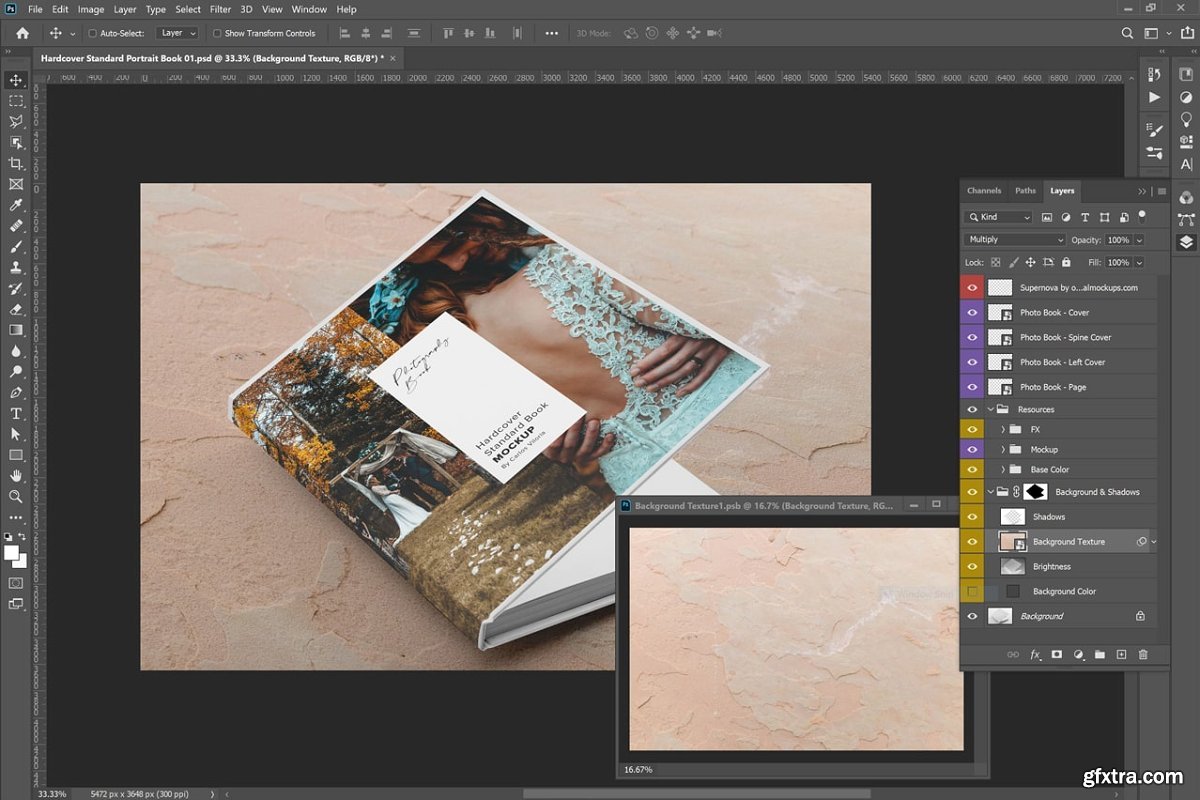Pick the Horizontal Type tool

pyautogui.click(x=16, y=413)
